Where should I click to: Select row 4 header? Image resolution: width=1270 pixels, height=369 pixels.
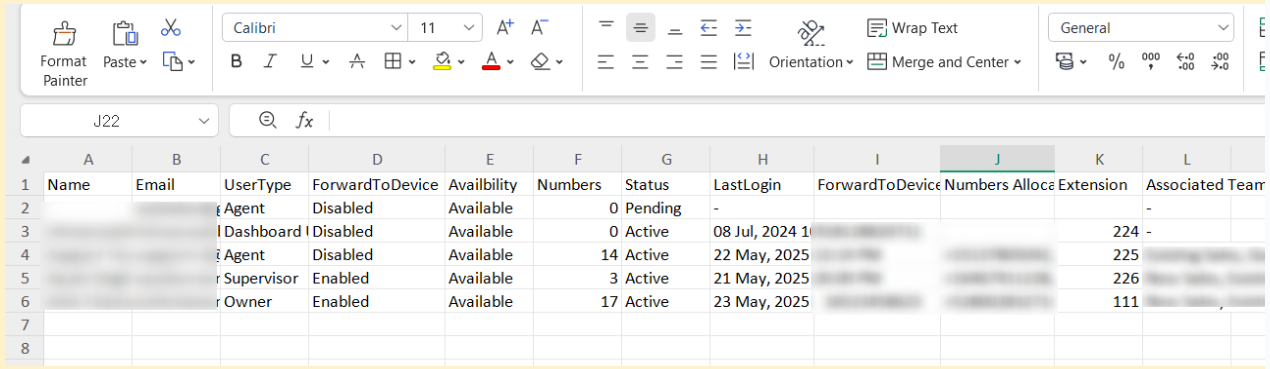(x=24, y=255)
